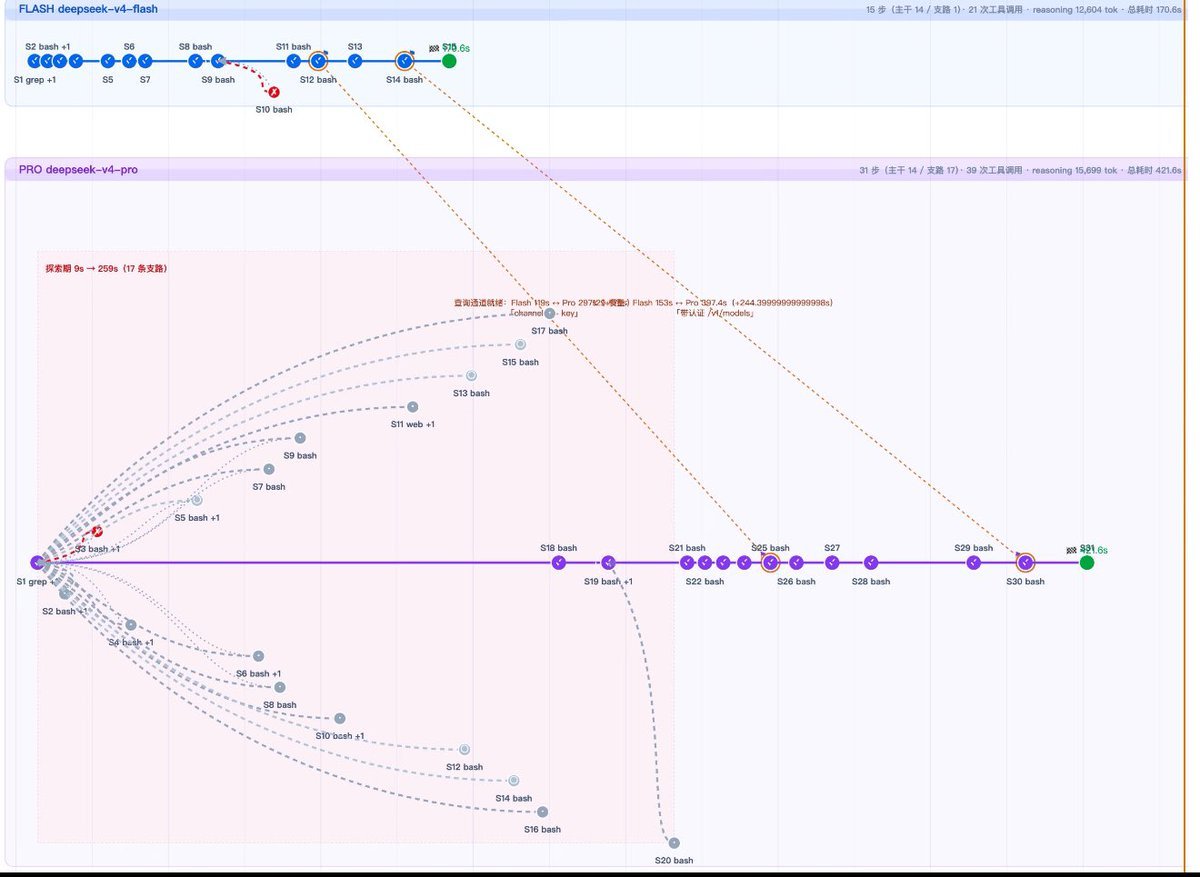Open the S7 step node in the FLASH lane
The width and height of the screenshot is (1200, 877).
pos(145,61)
